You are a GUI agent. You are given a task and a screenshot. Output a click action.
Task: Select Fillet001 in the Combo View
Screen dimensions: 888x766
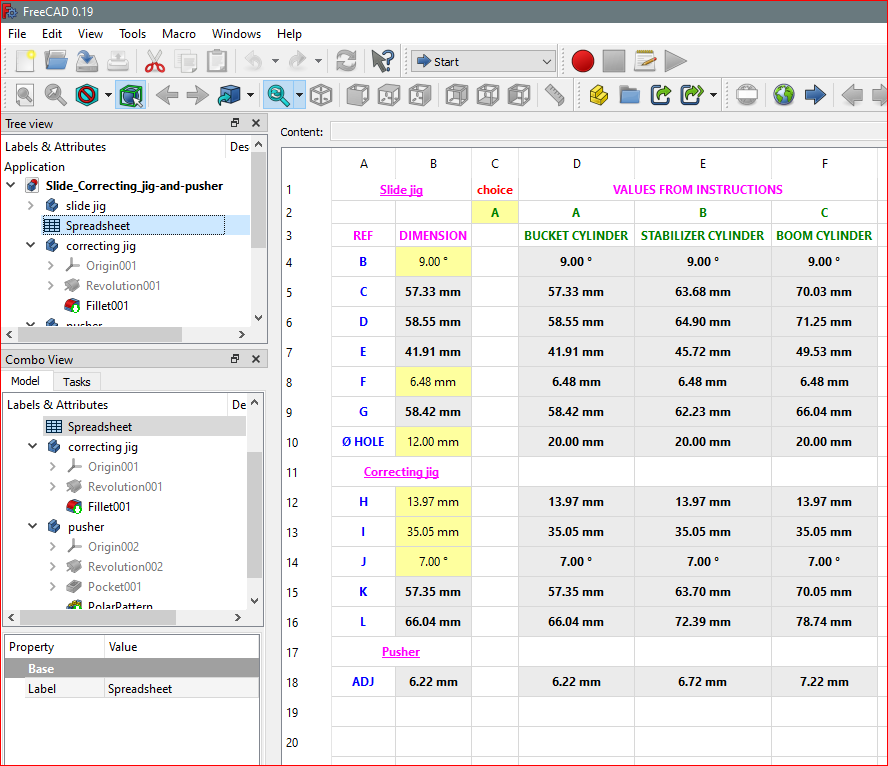pos(108,507)
